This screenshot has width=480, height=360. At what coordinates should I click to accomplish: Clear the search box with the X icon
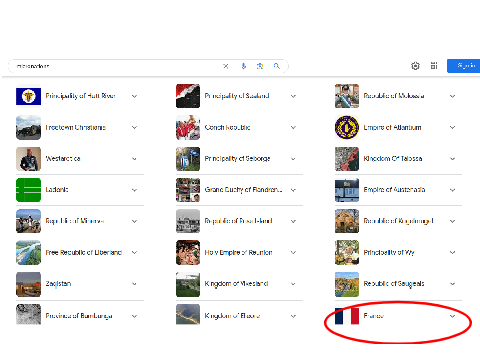click(226, 66)
